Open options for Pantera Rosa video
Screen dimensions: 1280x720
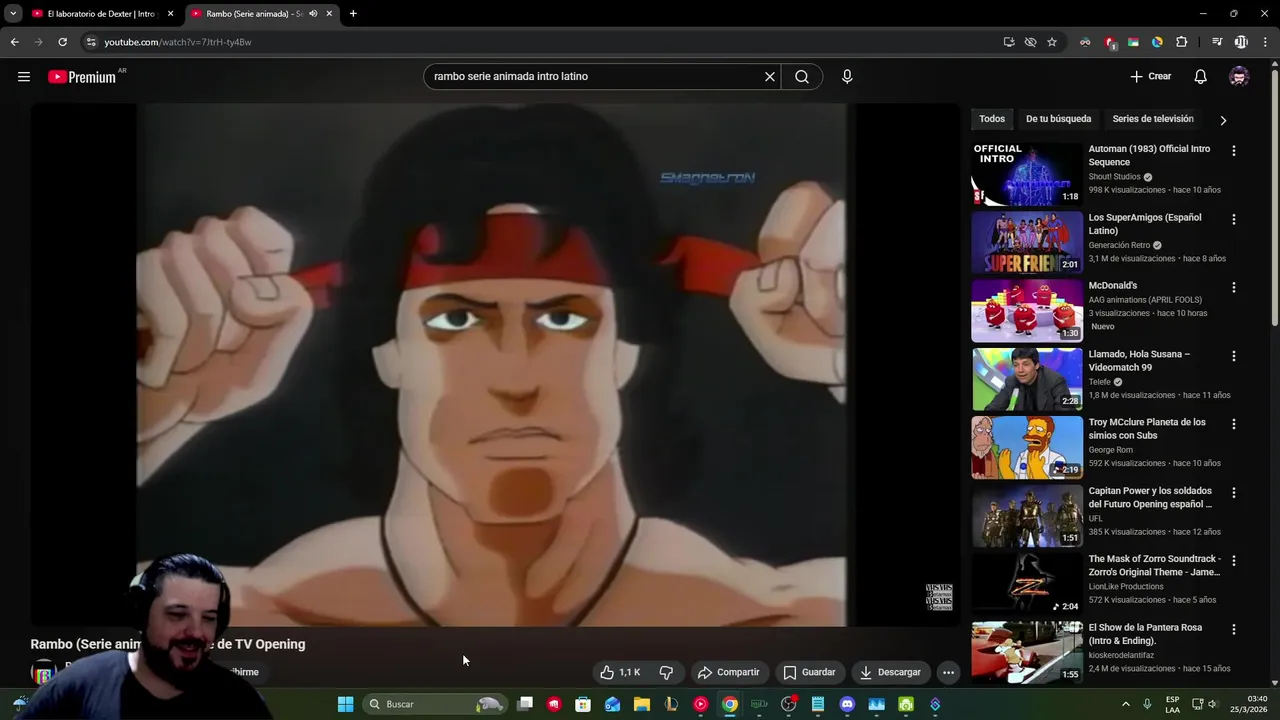point(1233,630)
